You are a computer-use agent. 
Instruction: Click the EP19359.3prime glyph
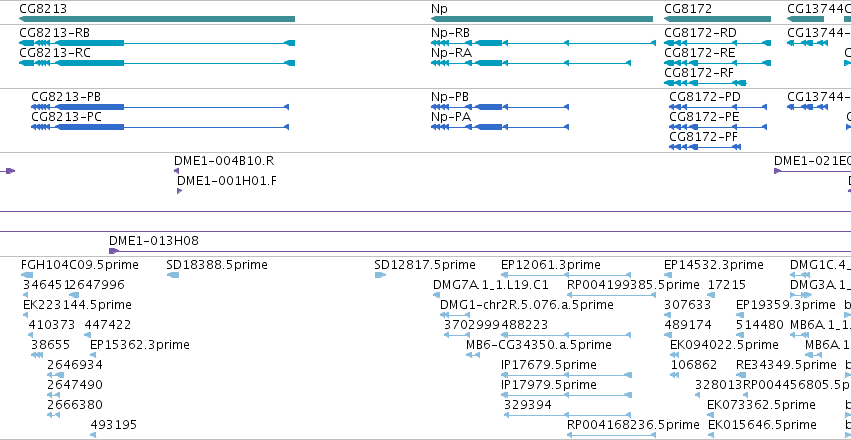(740, 315)
